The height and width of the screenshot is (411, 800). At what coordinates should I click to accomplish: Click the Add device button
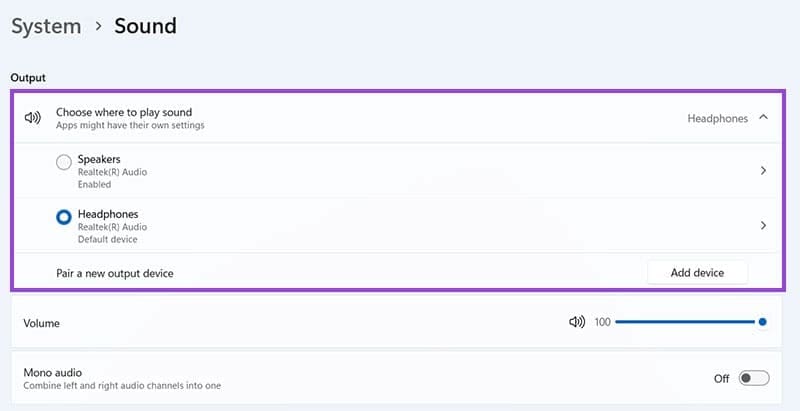tap(697, 272)
